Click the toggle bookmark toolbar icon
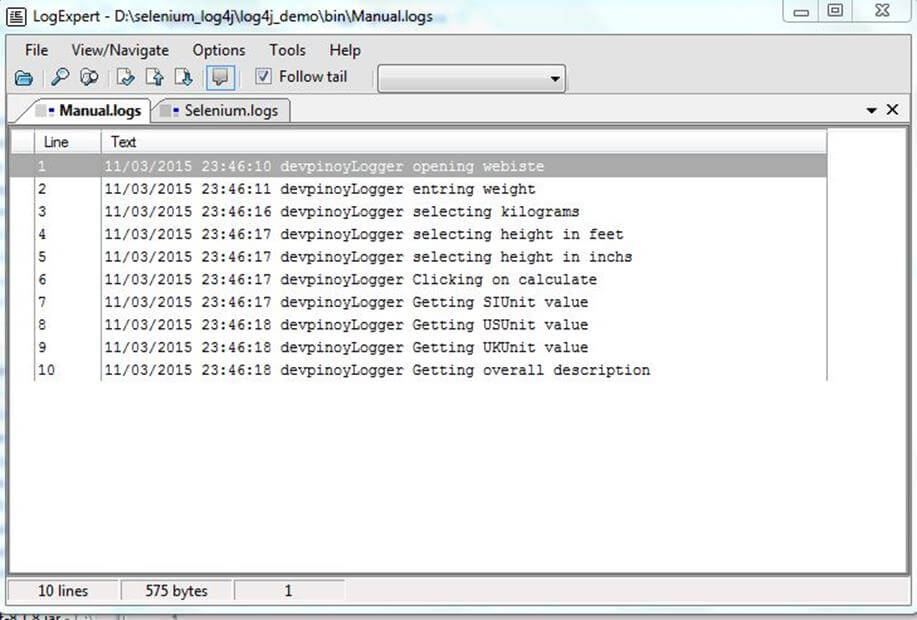 pos(126,78)
